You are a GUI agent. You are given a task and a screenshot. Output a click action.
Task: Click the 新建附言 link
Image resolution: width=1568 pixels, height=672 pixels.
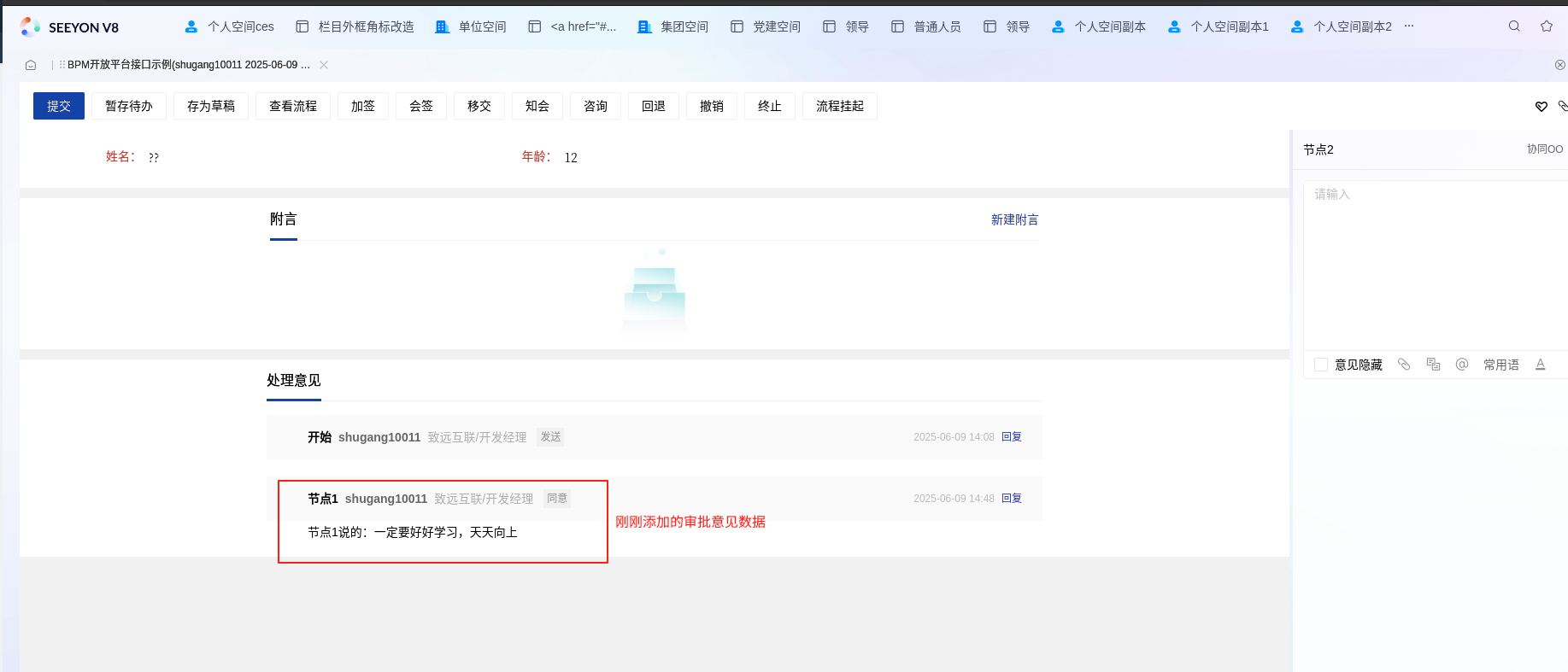click(x=1014, y=219)
